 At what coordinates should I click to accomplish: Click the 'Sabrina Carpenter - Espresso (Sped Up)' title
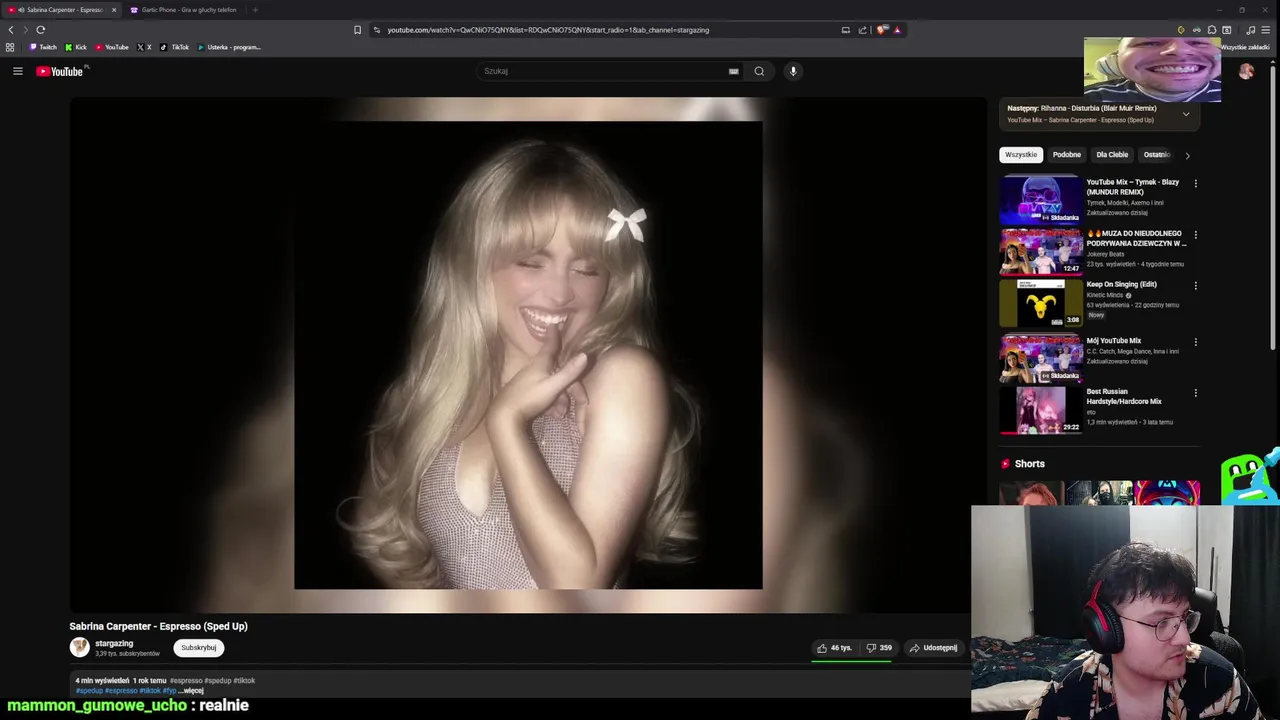[x=158, y=626]
